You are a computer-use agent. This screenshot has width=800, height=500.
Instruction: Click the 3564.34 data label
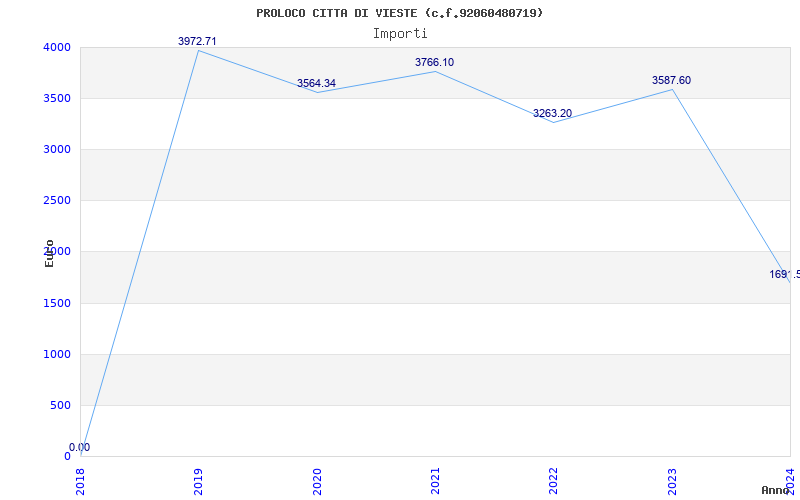pyautogui.click(x=316, y=83)
